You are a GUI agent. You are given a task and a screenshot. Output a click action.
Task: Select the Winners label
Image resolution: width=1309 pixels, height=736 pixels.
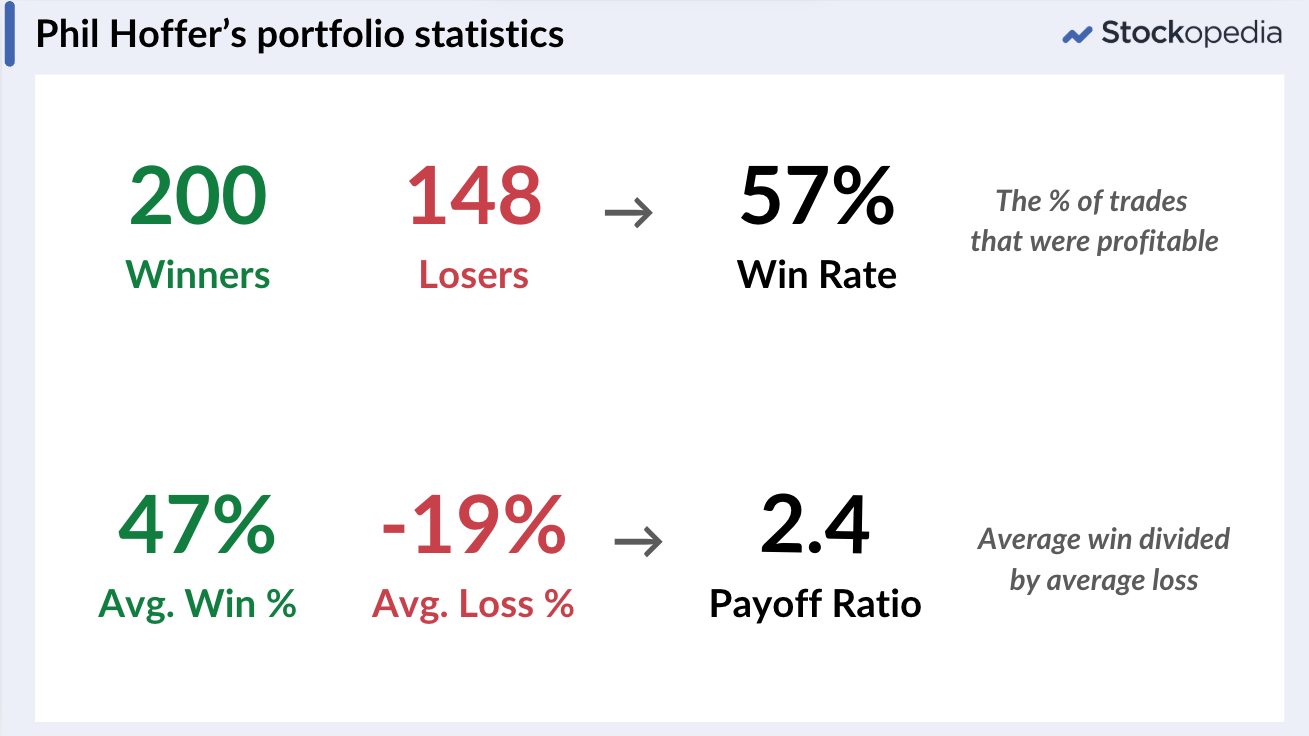click(x=198, y=274)
